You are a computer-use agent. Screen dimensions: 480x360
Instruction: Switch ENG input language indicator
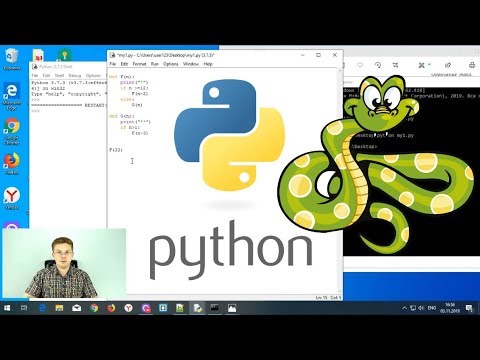point(432,308)
